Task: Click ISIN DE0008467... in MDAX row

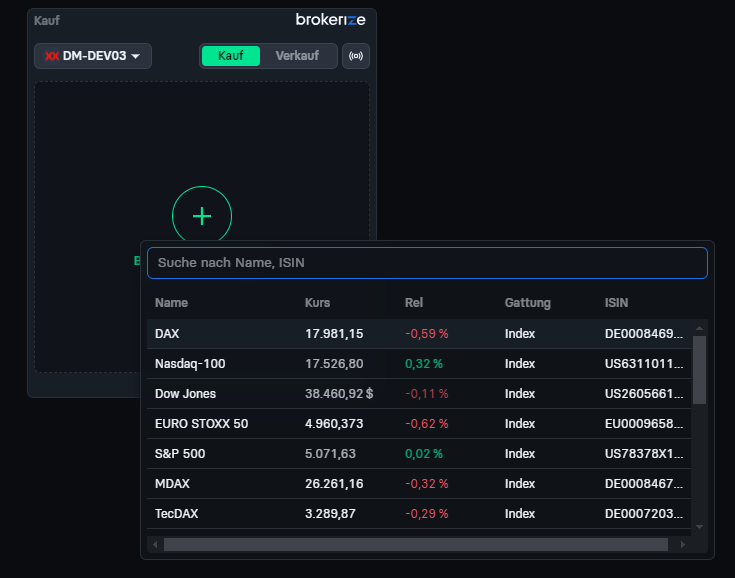Action: (644, 484)
